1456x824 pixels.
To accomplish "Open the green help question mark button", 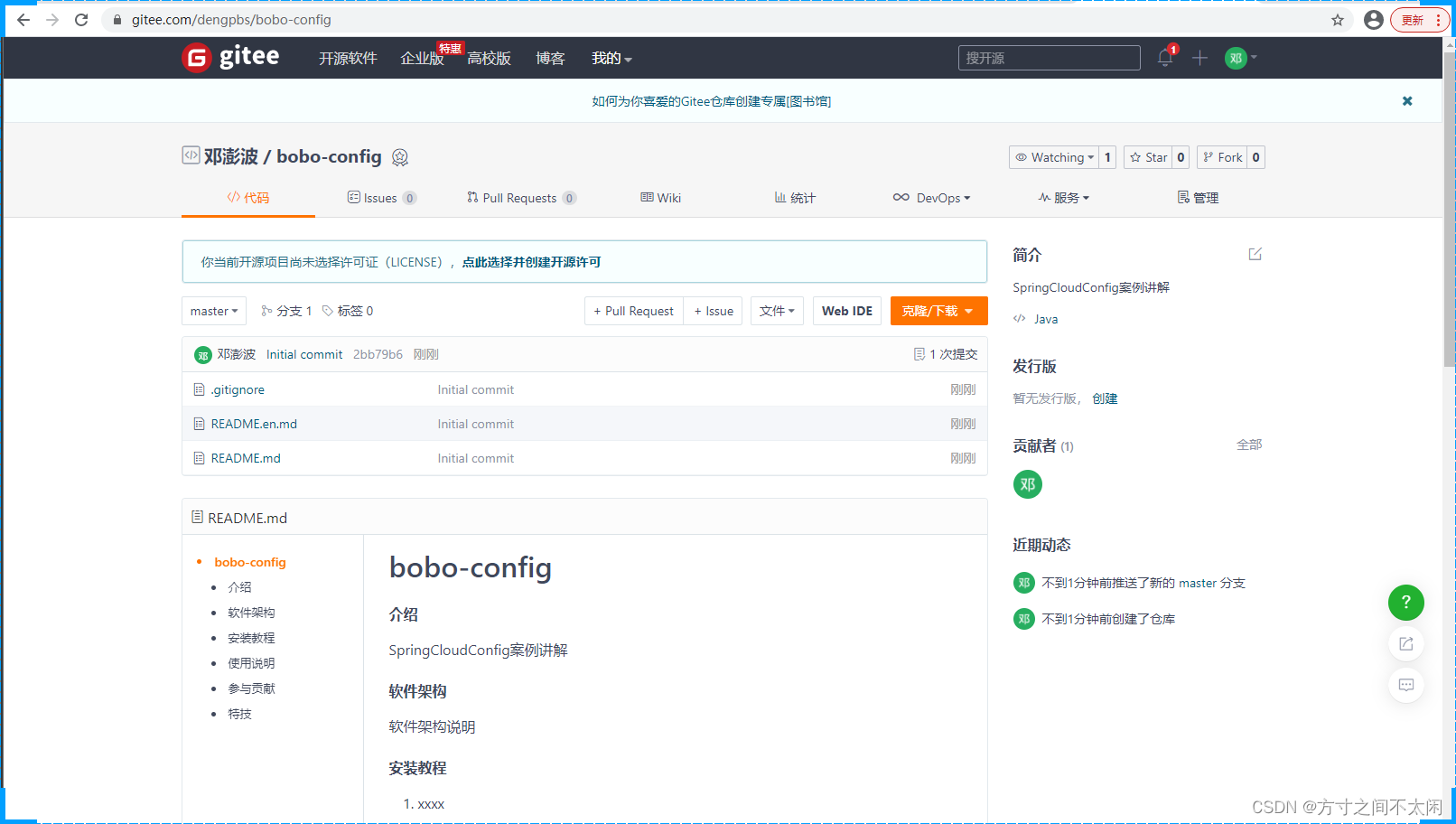I will 1406,603.
